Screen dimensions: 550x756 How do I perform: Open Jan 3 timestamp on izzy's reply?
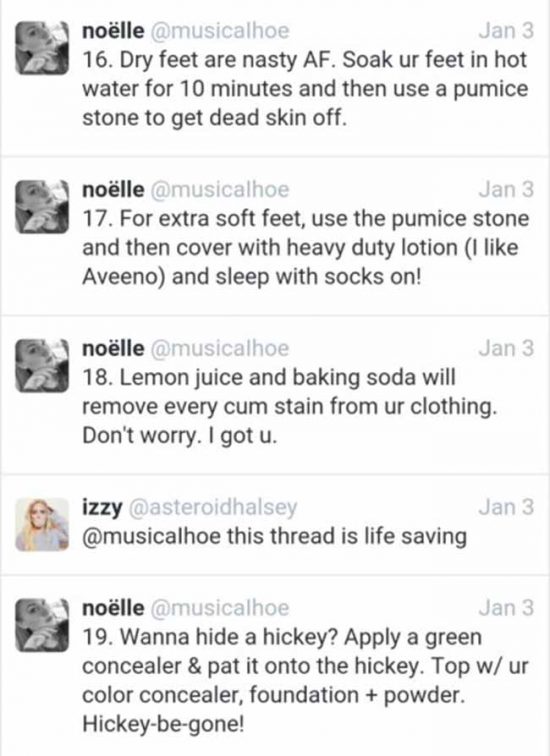506,507
